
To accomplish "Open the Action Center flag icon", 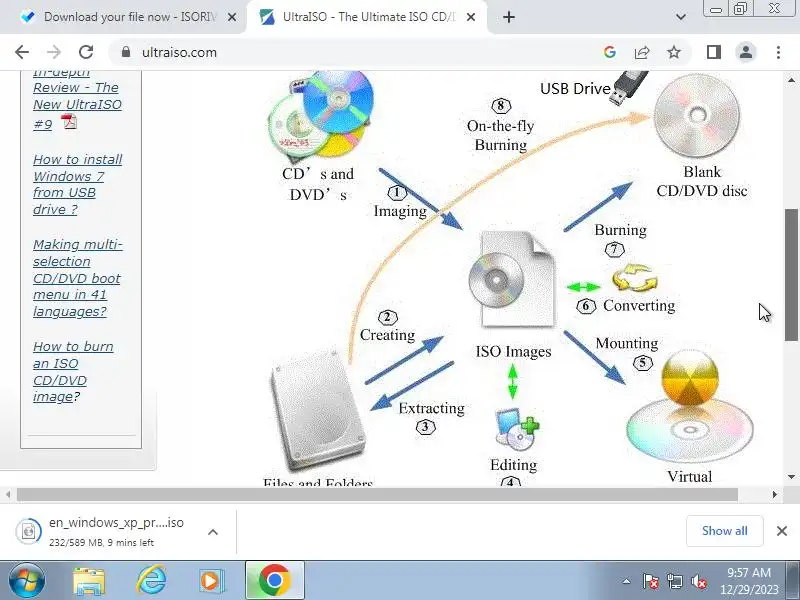I will (650, 581).
